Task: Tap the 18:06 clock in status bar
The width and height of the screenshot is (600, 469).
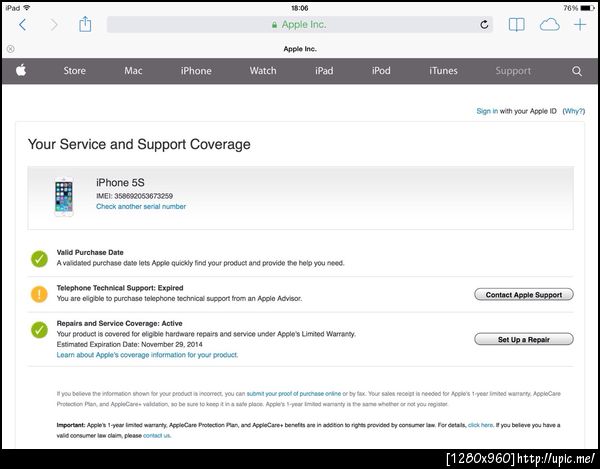Action: (300, 8)
